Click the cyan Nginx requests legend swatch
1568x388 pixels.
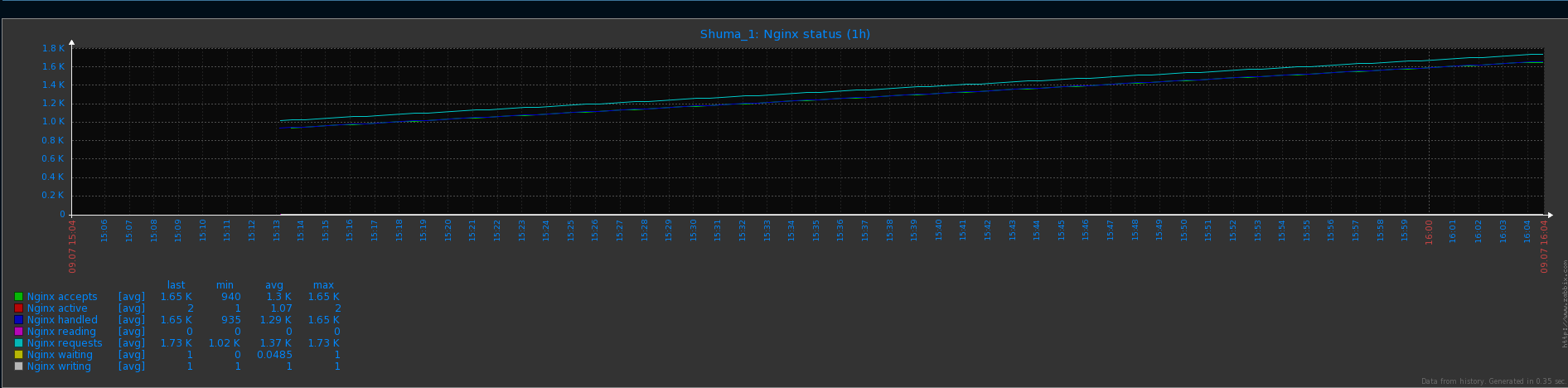[x=18, y=343]
